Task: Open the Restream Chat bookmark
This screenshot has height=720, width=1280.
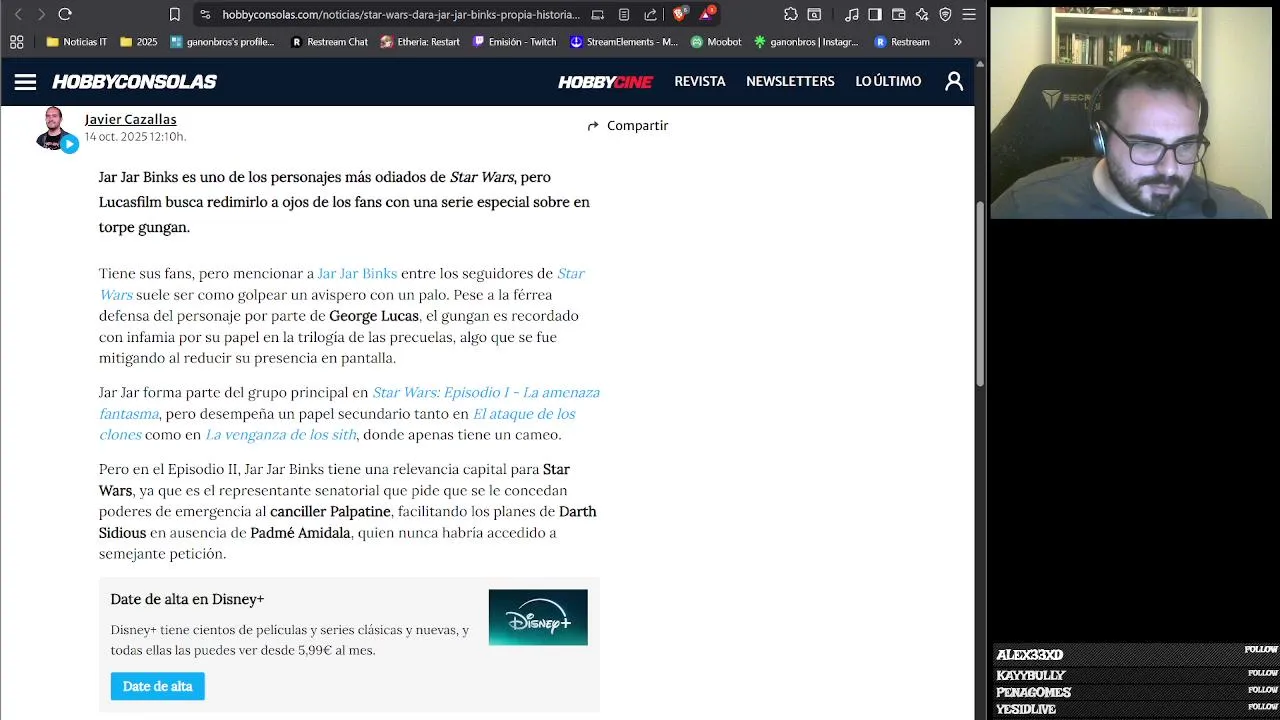Action: (329, 42)
